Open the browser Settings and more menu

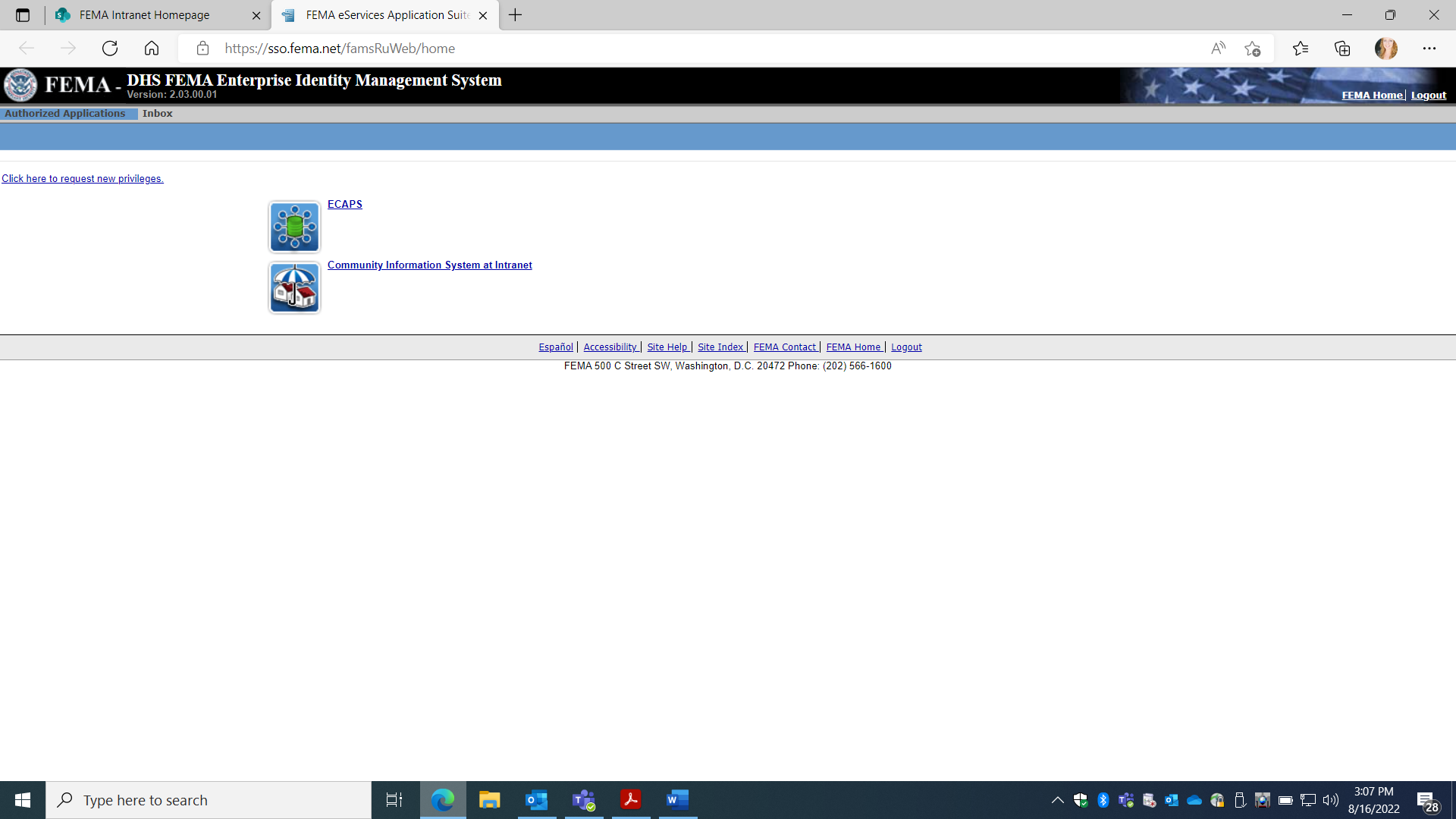1429,49
